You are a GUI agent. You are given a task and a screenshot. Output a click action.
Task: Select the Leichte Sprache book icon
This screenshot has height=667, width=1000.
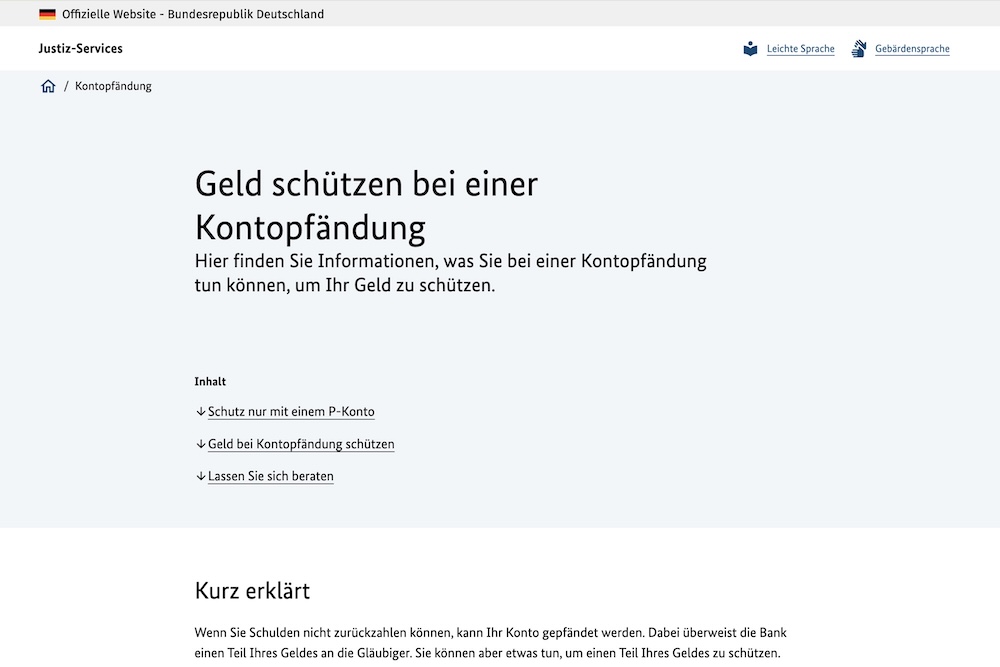pyautogui.click(x=750, y=47)
